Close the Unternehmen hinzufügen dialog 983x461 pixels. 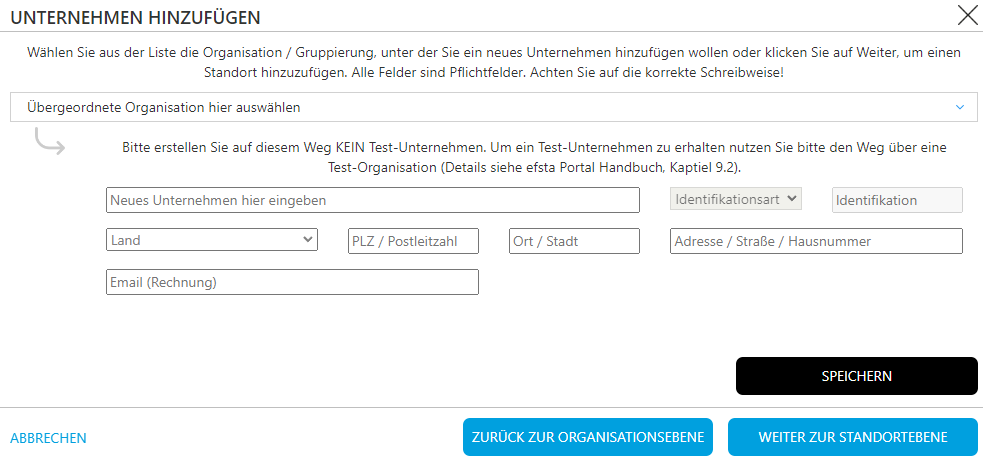967,15
